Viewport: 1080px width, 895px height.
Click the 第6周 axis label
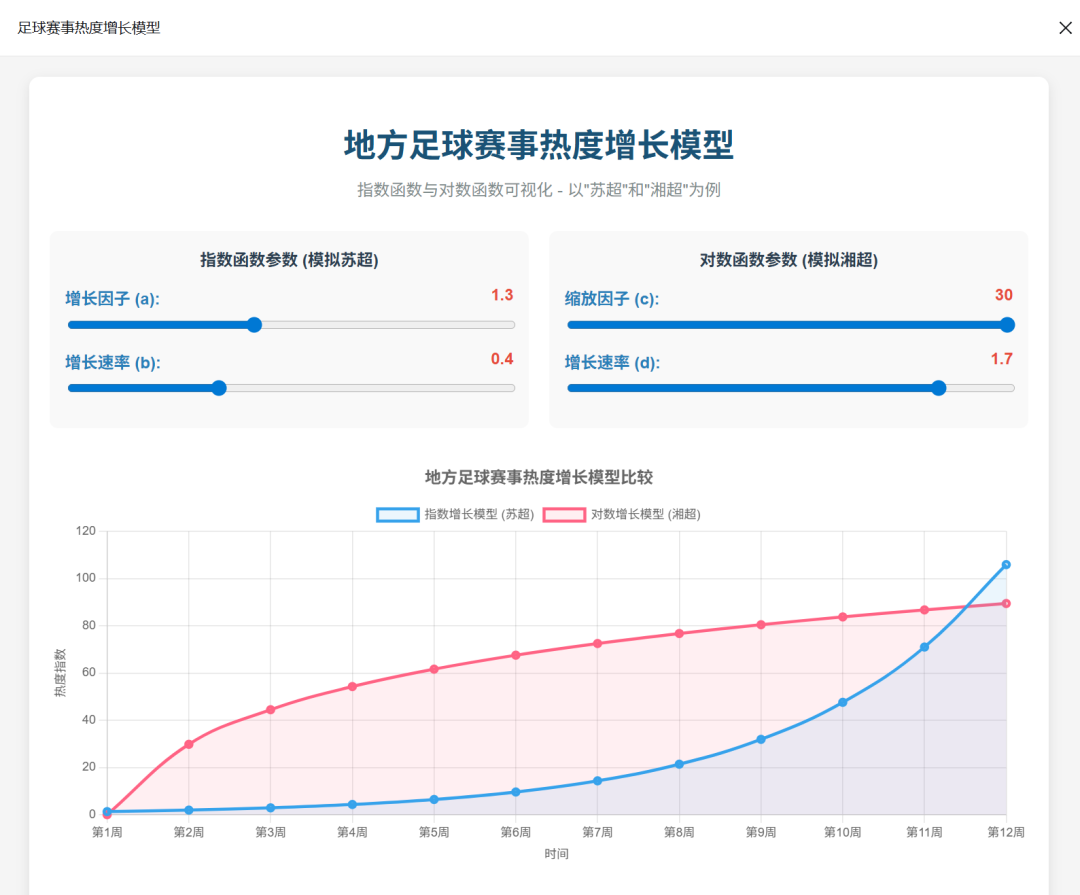pyautogui.click(x=516, y=831)
